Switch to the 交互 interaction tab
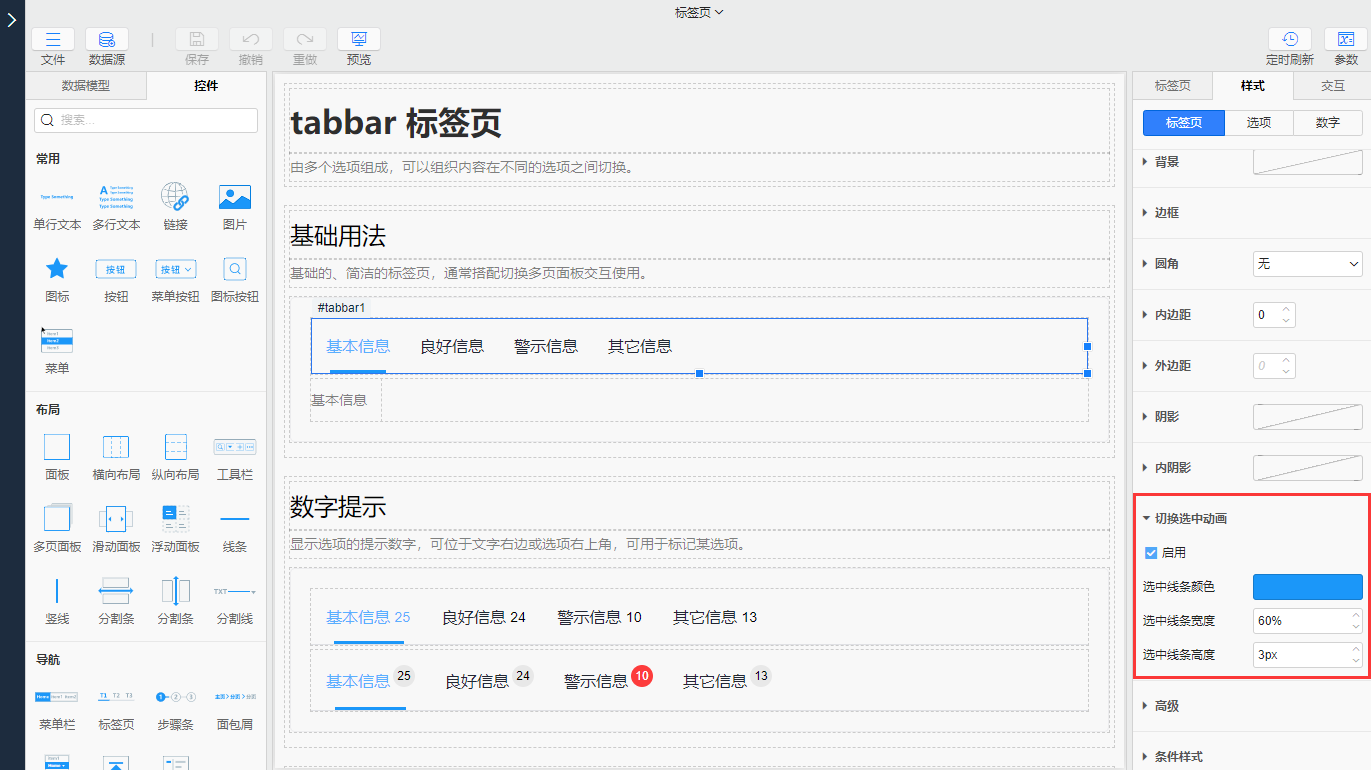Viewport: 1371px width, 770px height. click(1332, 86)
